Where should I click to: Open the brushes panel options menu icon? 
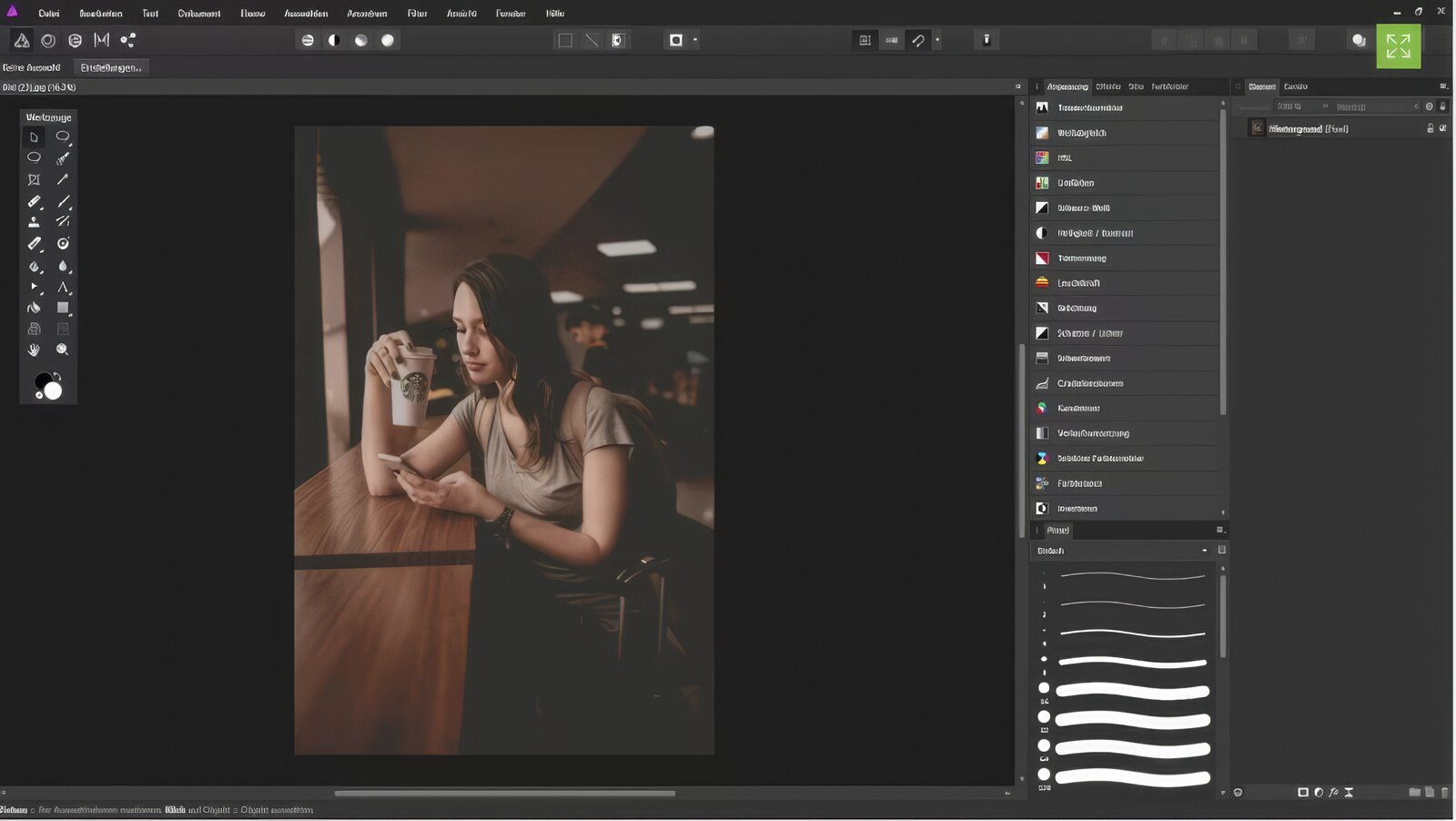click(1220, 530)
